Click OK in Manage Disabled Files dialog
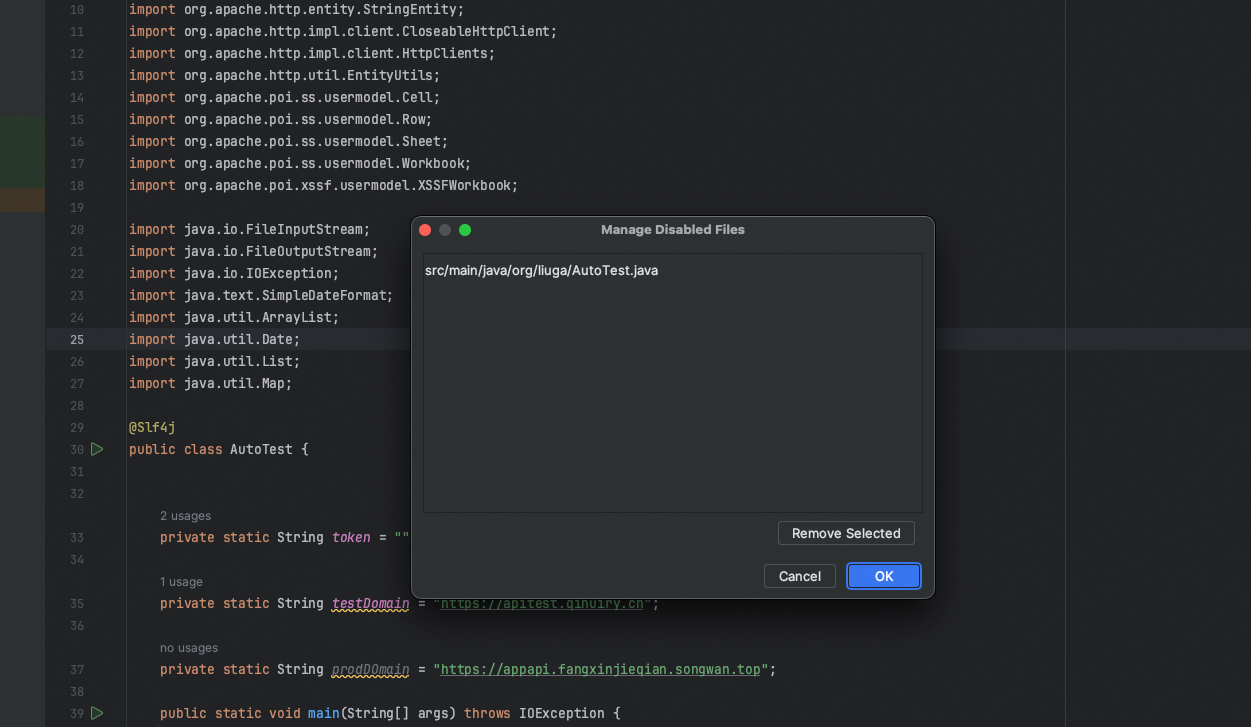Image resolution: width=1251 pixels, height=727 pixels. [x=883, y=576]
